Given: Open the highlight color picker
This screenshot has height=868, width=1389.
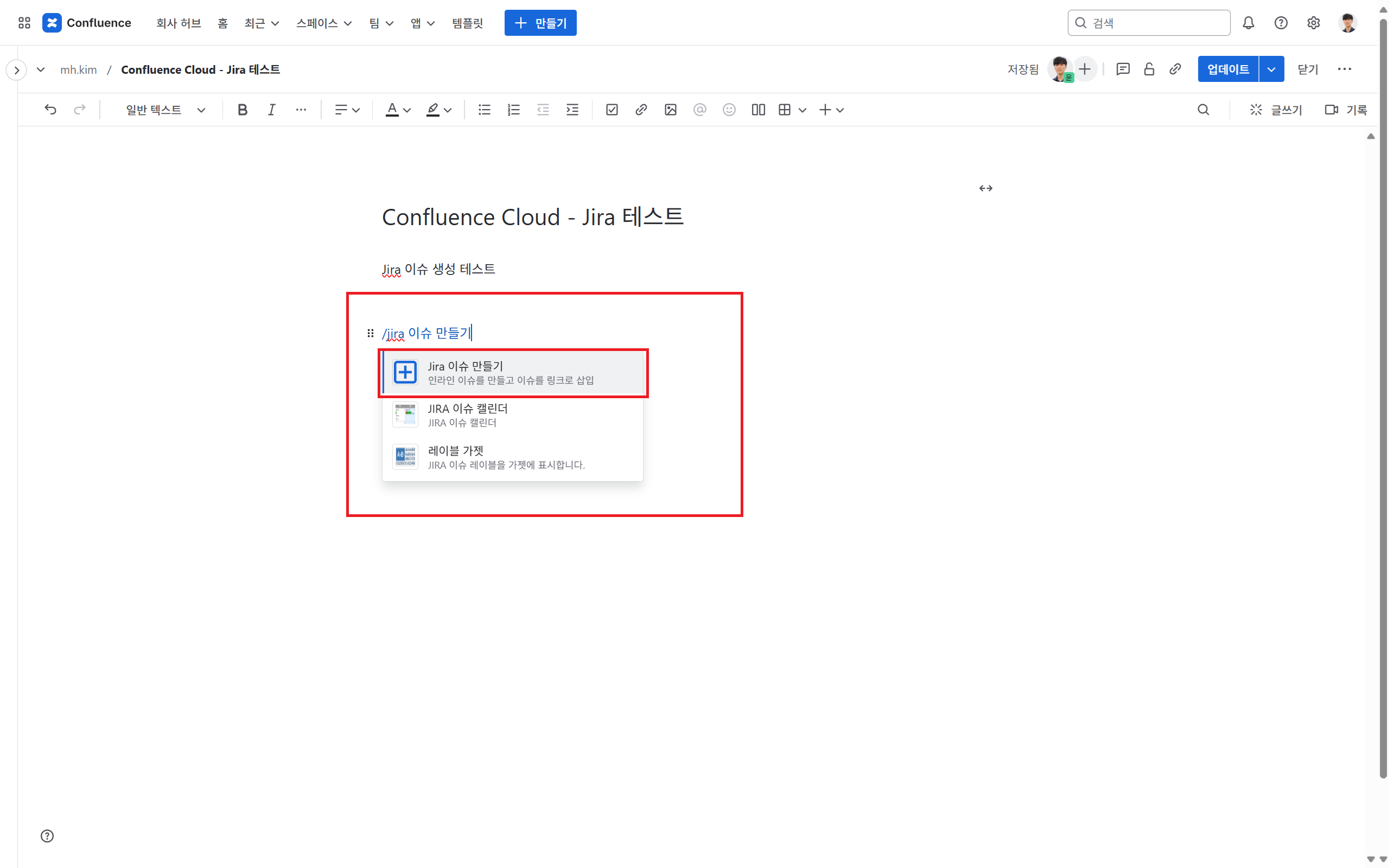Looking at the screenshot, I should tap(439, 110).
